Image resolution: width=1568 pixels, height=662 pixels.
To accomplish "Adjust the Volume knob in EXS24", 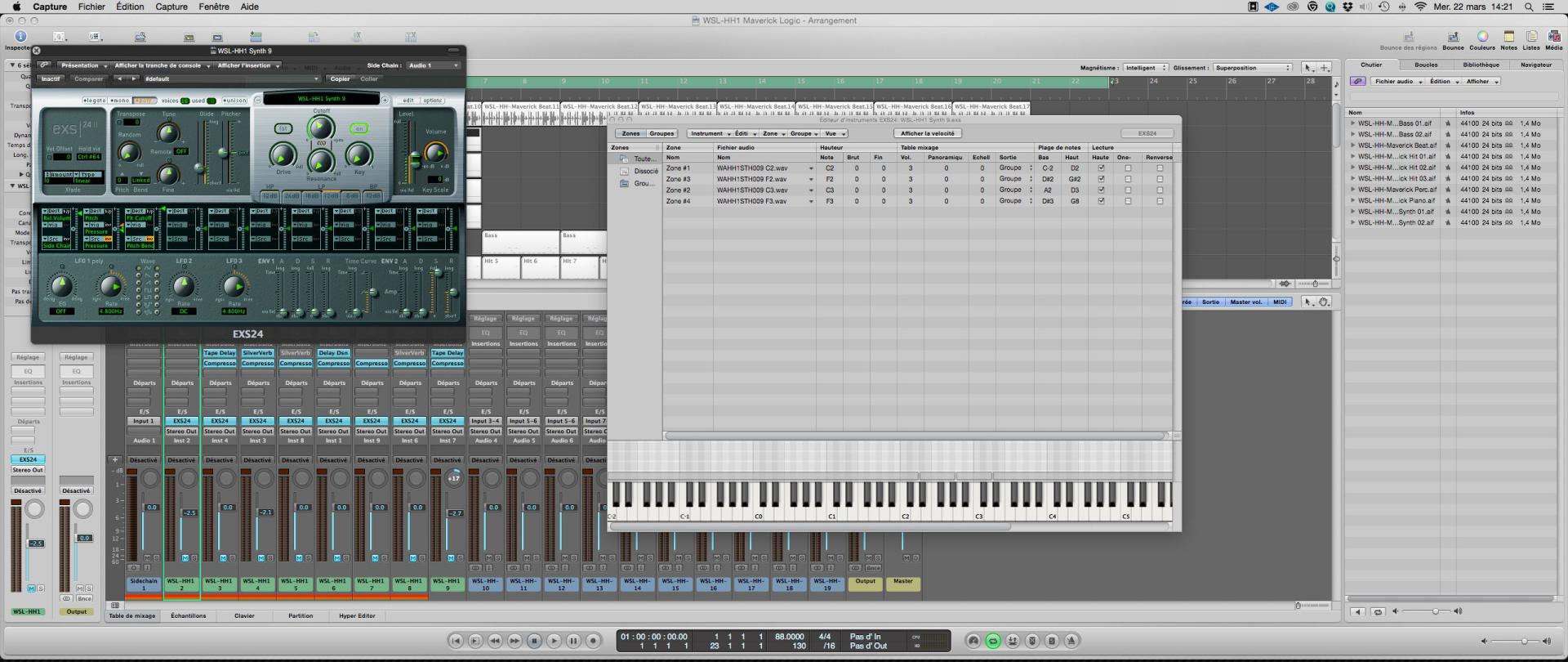I will pyautogui.click(x=436, y=153).
